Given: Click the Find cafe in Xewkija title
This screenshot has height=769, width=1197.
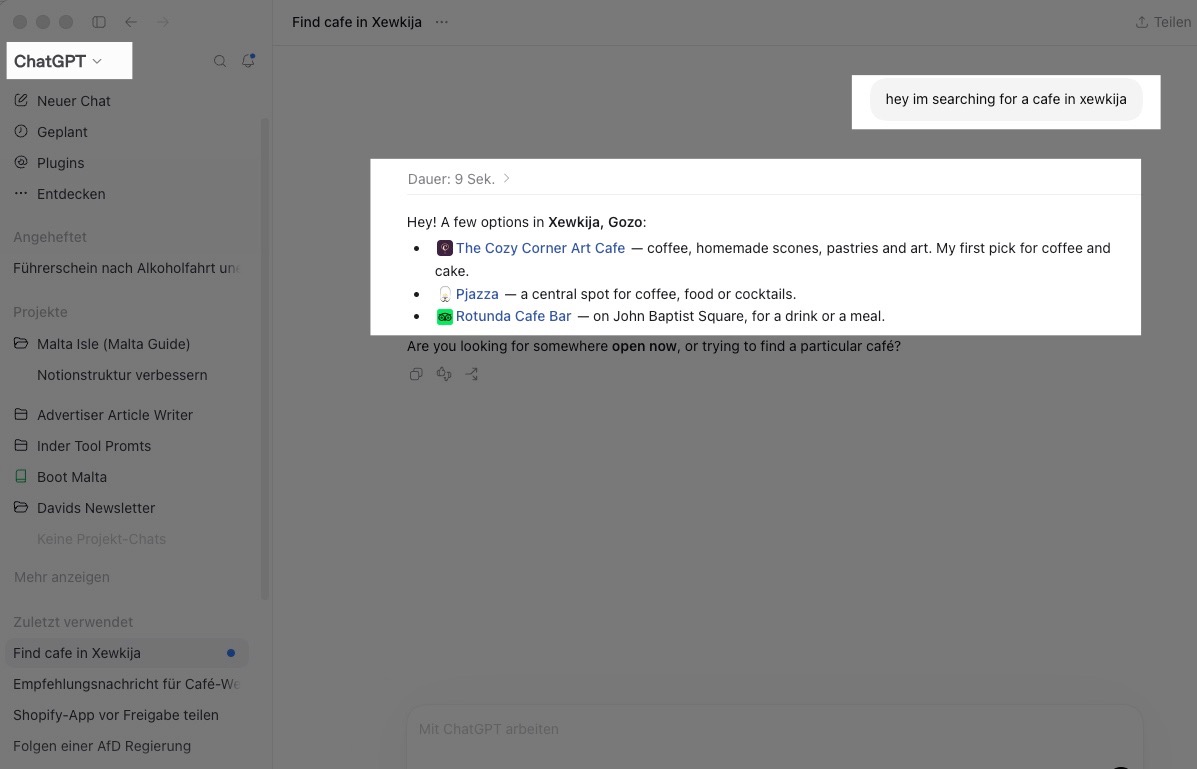Looking at the screenshot, I should [x=357, y=22].
